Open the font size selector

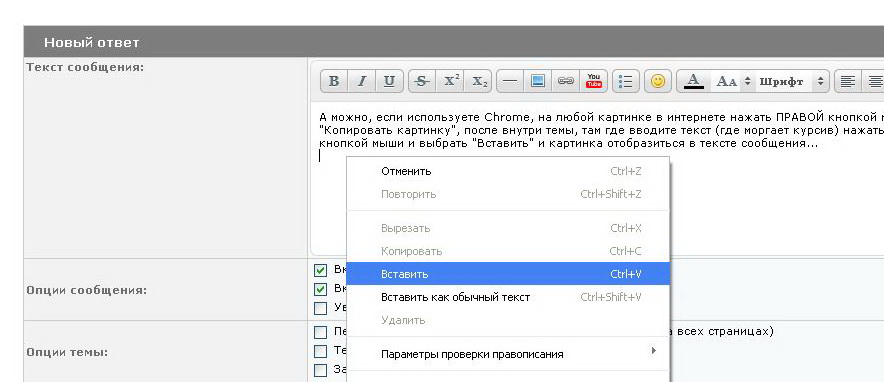(733, 81)
